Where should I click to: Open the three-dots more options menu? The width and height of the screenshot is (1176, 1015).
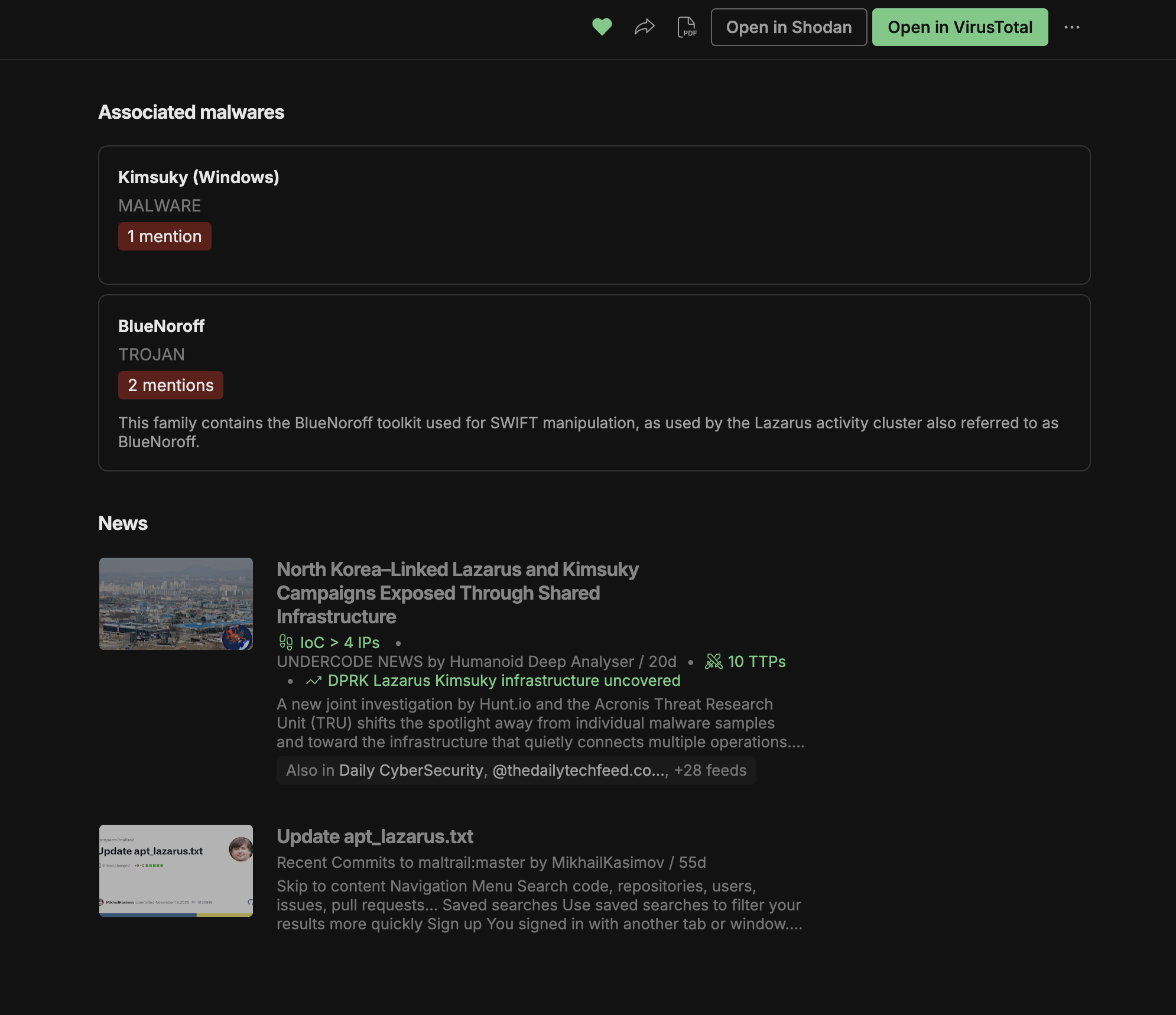coord(1071,27)
